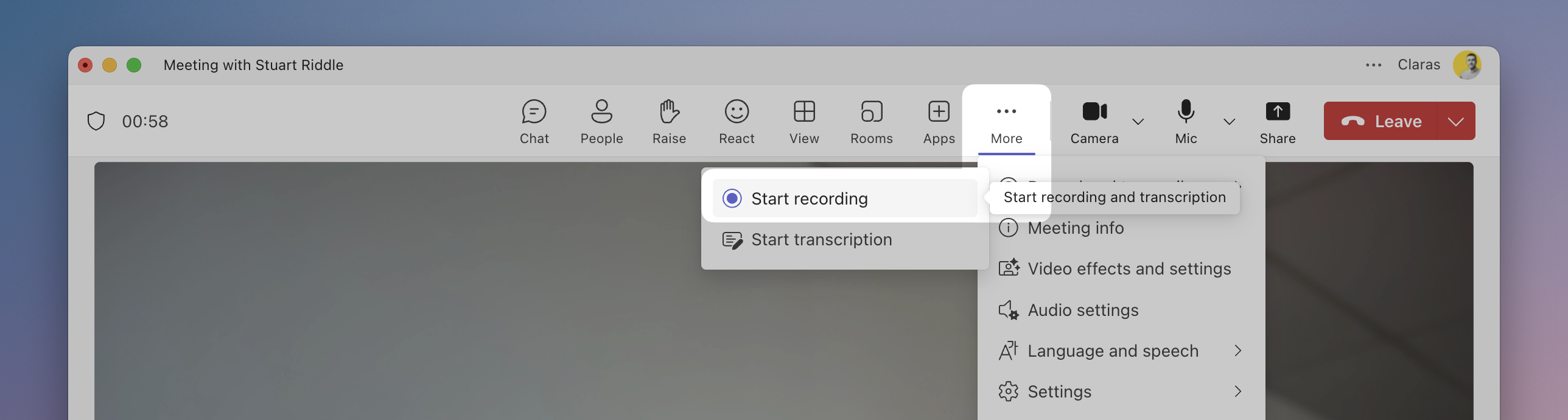The image size is (1568, 420).
Task: Raise your hand in the meeting
Action: click(x=669, y=122)
